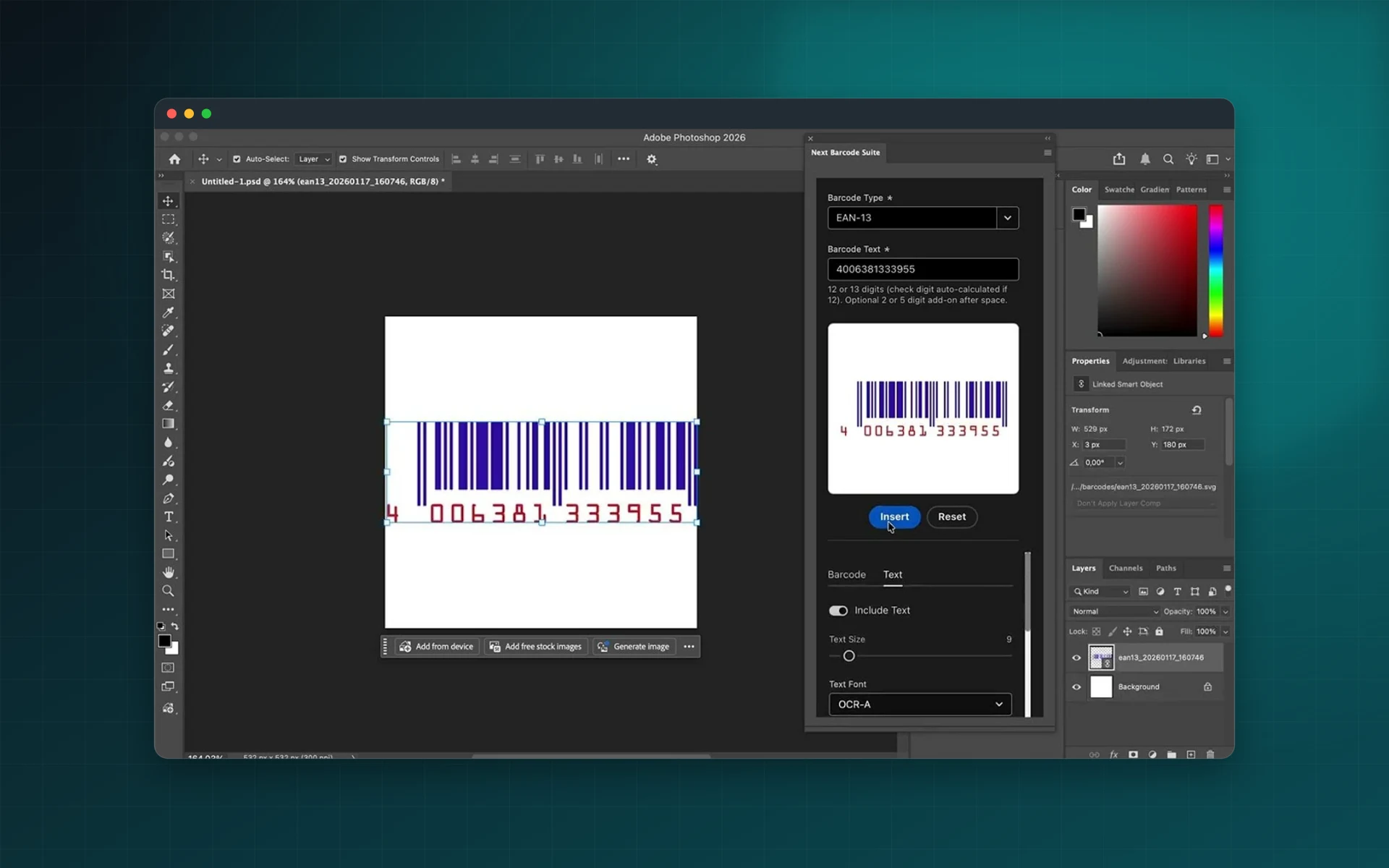Screen dimensions: 1389x868
Task: Toggle the Auto-Select checkbox
Action: point(237,159)
